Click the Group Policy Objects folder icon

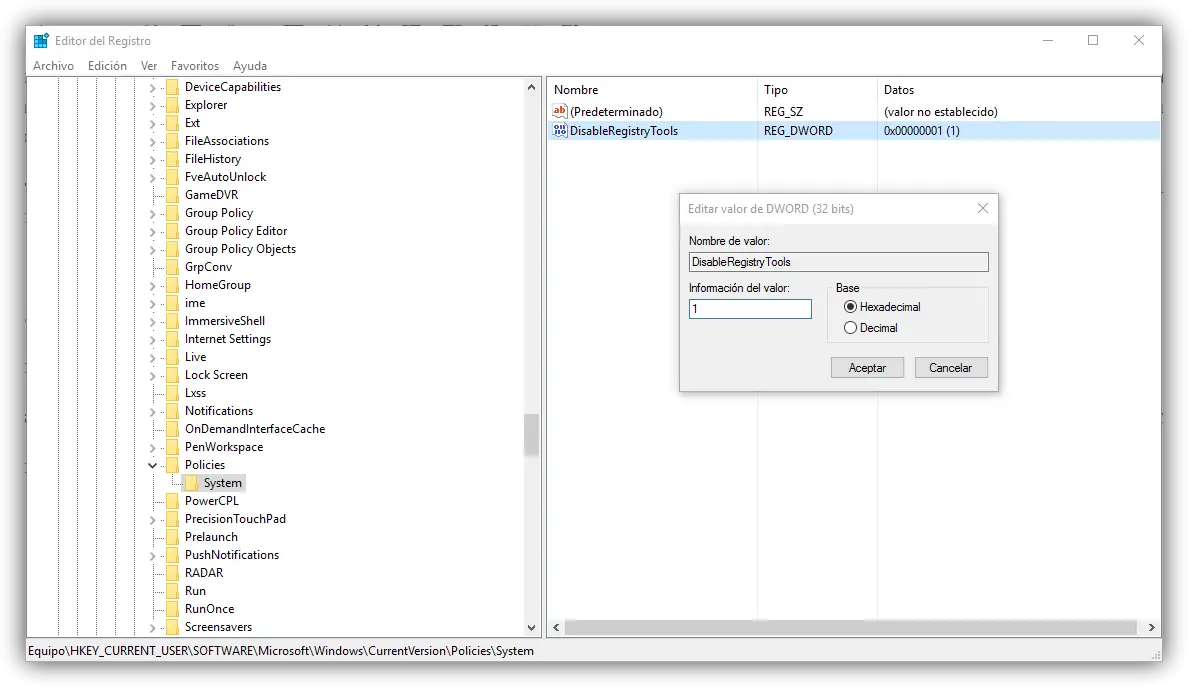[x=172, y=249]
